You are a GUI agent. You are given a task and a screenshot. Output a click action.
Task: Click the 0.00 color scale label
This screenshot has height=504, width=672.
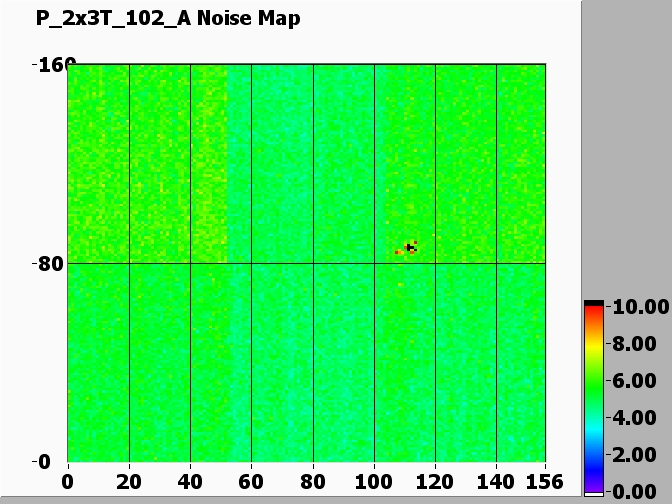pos(636,491)
